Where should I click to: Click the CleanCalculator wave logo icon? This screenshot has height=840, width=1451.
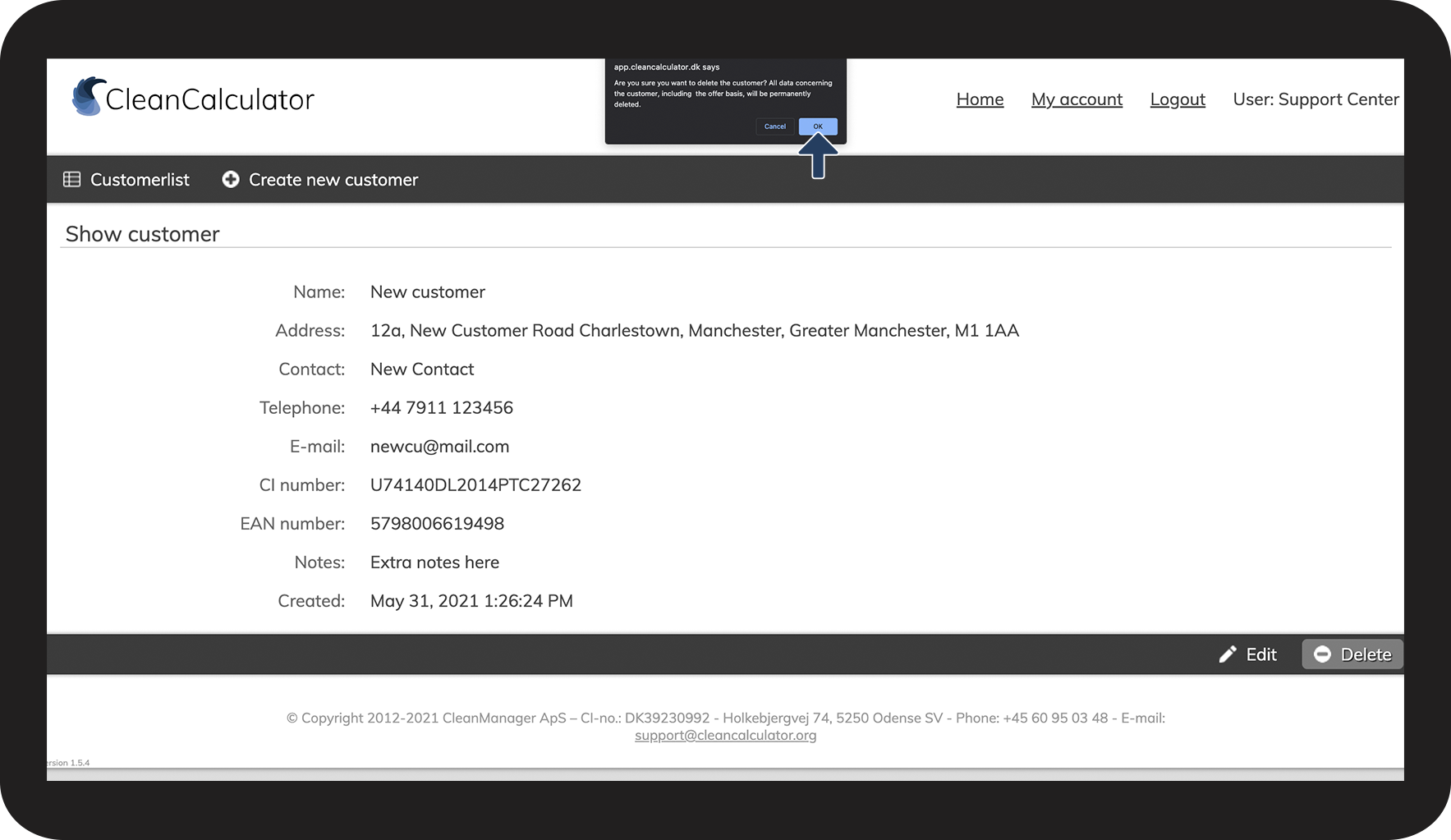click(89, 97)
